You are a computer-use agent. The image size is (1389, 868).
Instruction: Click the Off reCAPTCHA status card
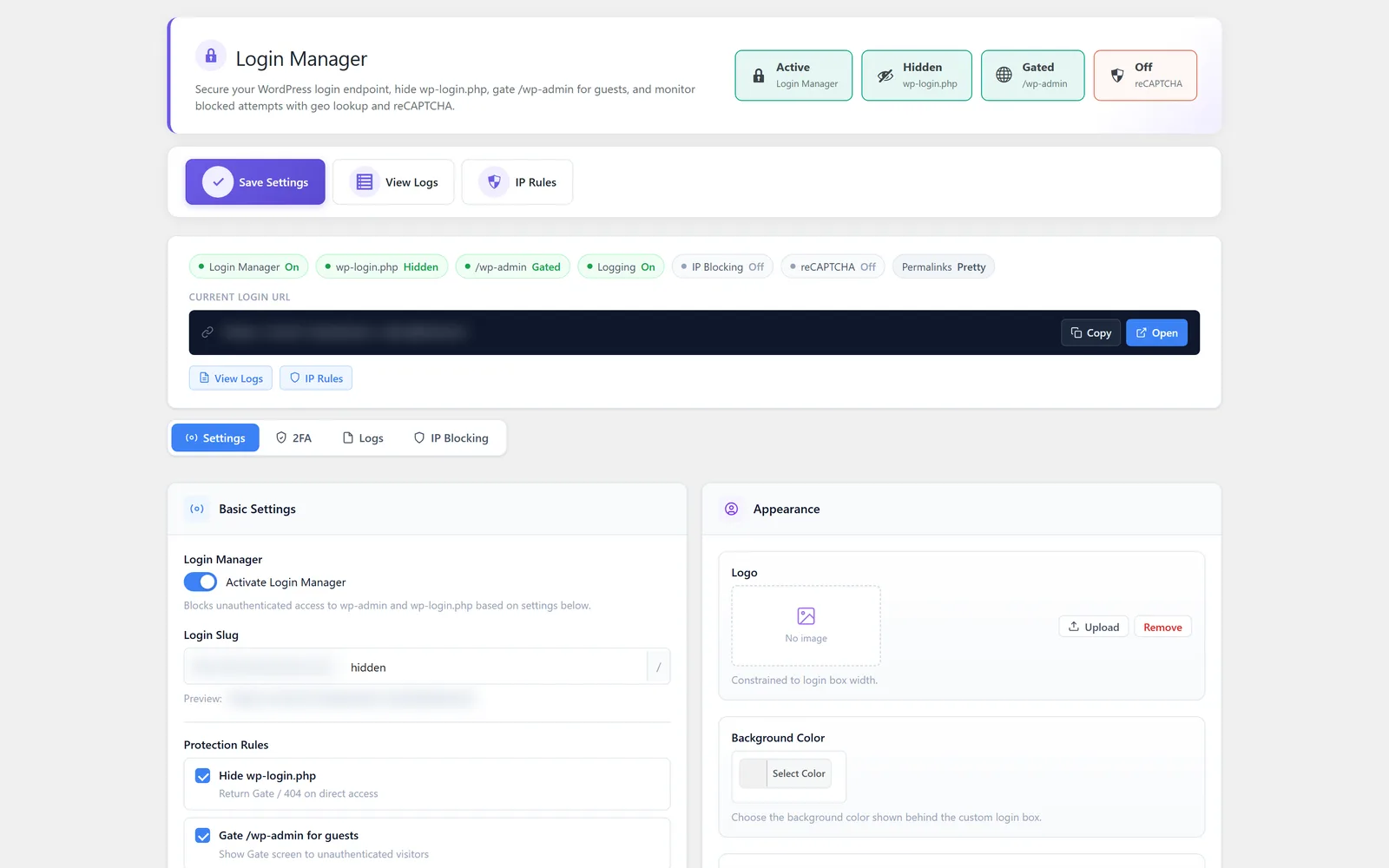[x=1145, y=76]
